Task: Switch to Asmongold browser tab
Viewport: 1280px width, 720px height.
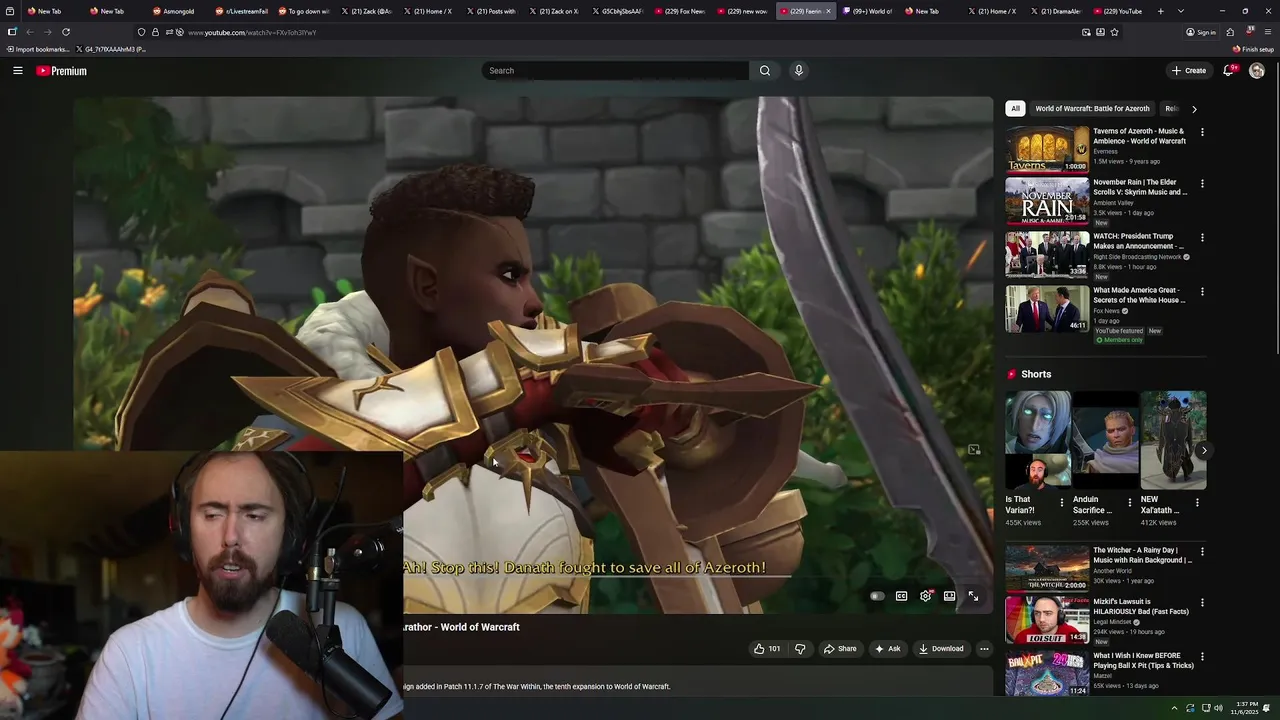Action: tap(174, 11)
